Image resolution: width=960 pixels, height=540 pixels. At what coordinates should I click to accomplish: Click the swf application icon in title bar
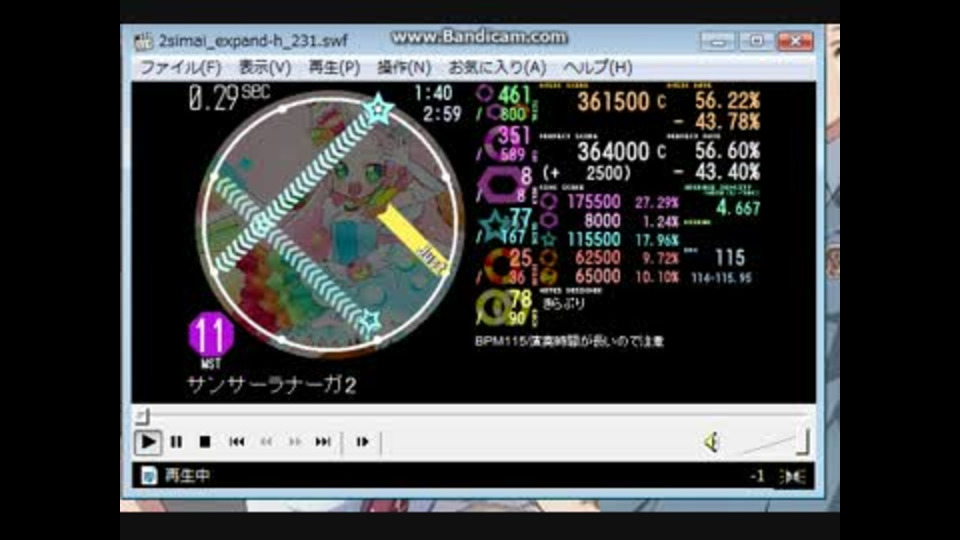(143, 42)
